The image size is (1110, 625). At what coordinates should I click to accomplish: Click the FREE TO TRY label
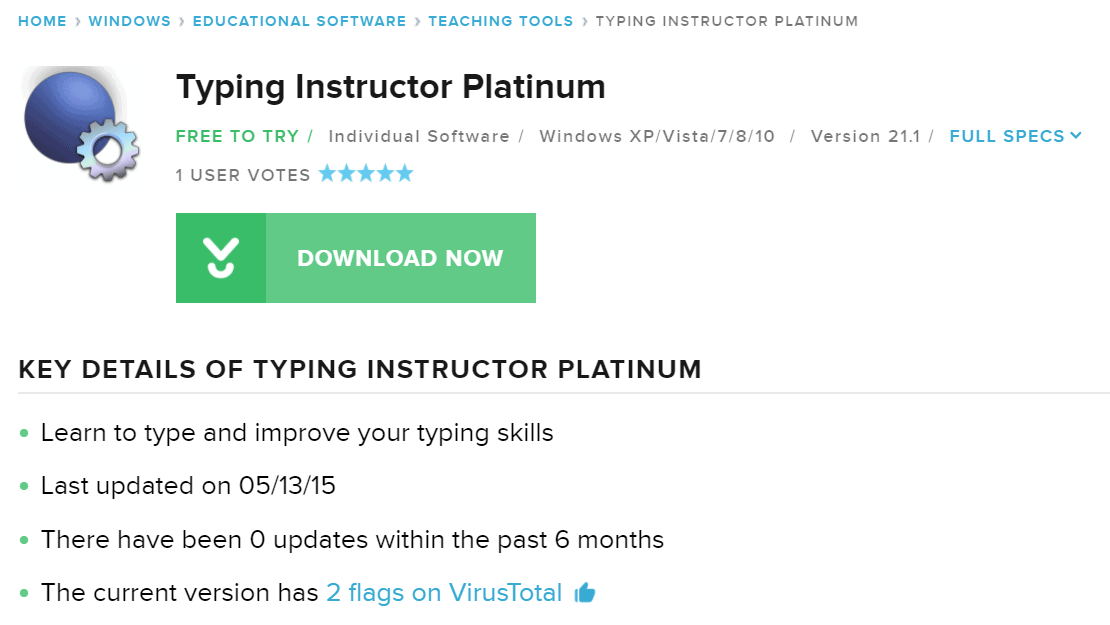click(237, 136)
